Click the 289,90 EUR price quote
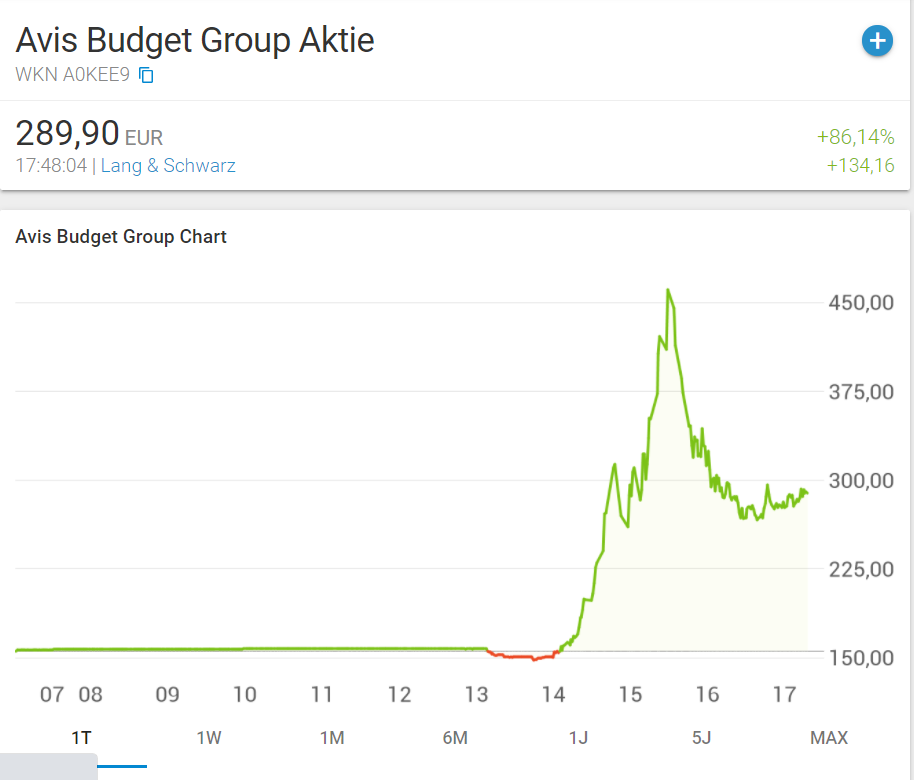 [x=88, y=133]
